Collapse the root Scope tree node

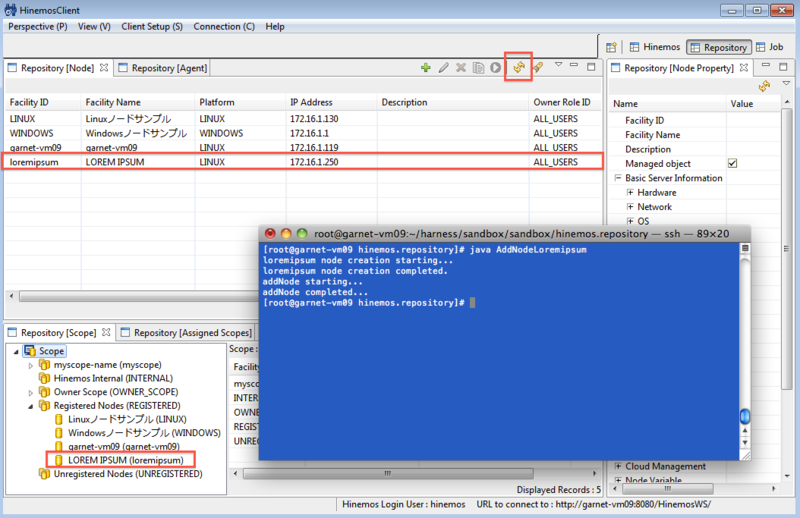point(16,351)
